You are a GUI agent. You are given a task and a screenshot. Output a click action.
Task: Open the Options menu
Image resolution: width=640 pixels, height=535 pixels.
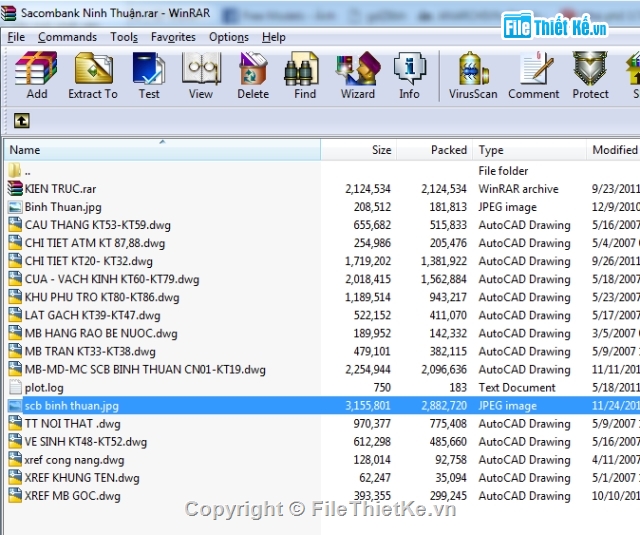(x=229, y=37)
